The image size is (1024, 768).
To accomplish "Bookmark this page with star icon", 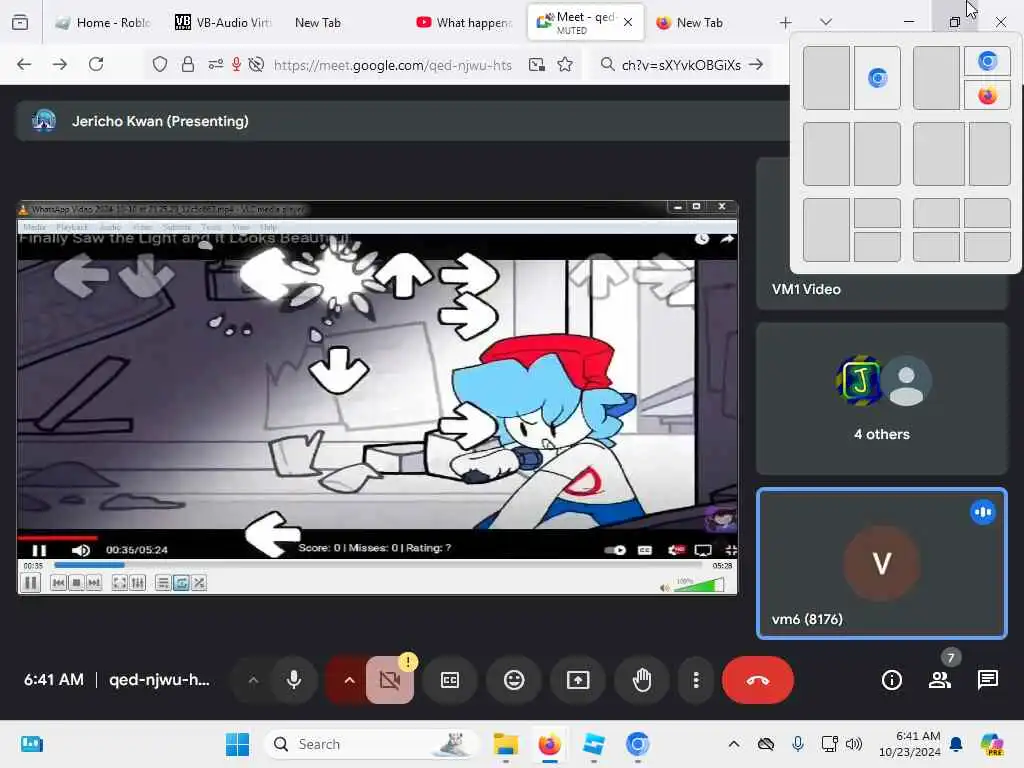I will click(x=566, y=64).
